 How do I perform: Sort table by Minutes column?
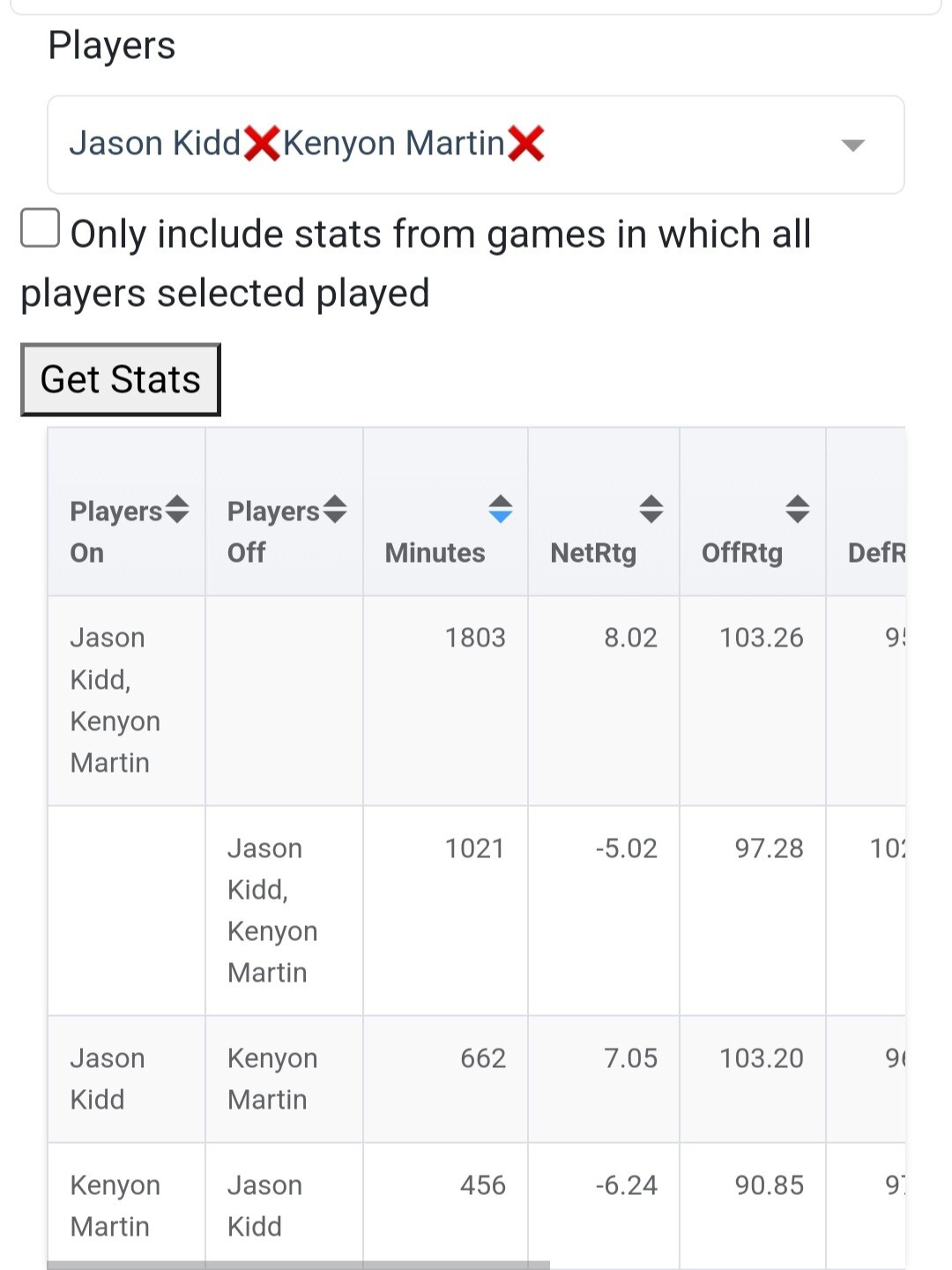tap(501, 509)
